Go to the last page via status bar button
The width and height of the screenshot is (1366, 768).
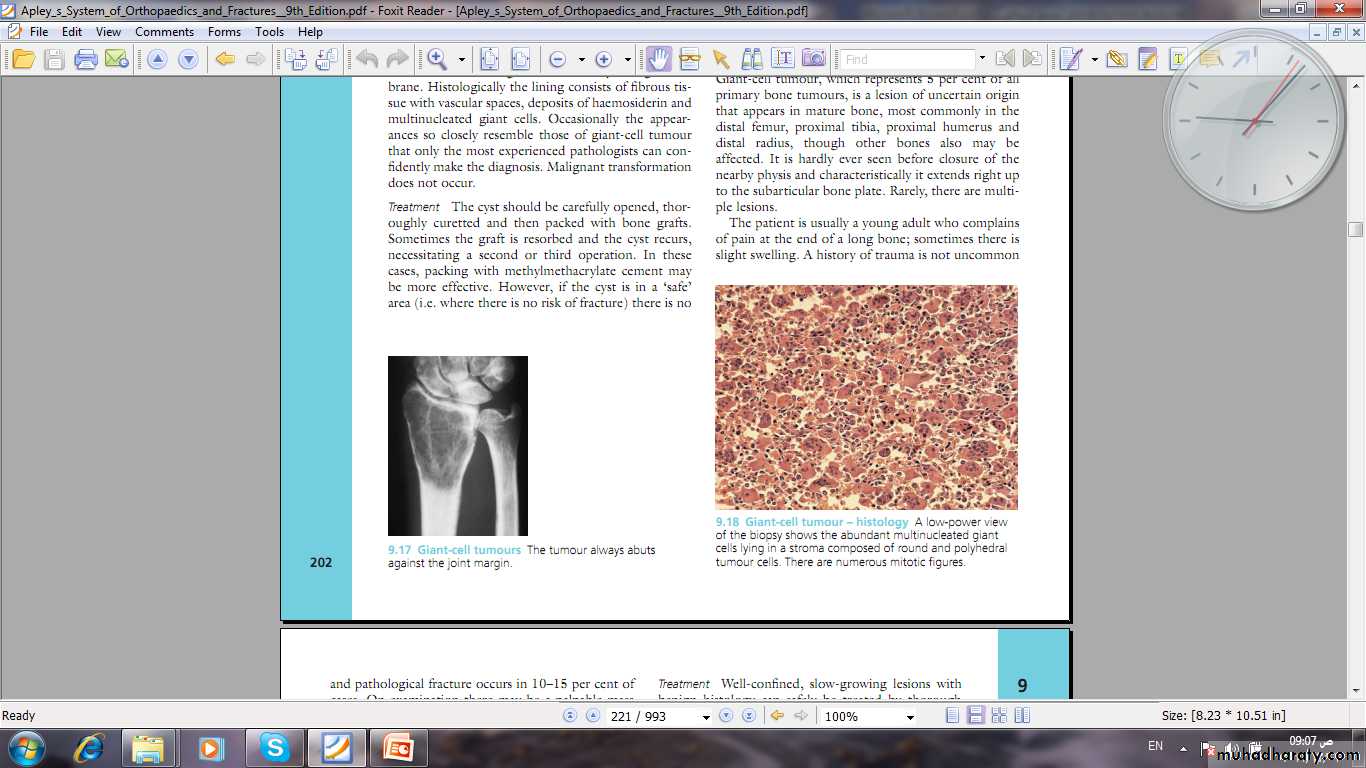tap(748, 716)
